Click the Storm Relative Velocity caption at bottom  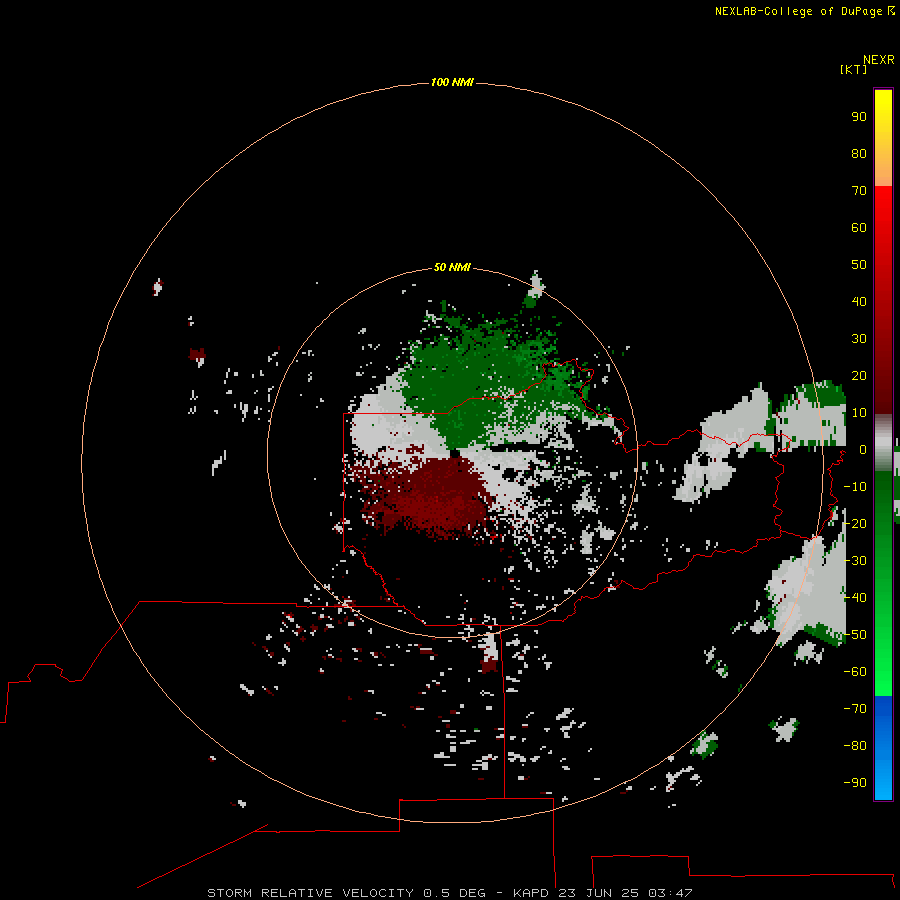click(x=449, y=893)
